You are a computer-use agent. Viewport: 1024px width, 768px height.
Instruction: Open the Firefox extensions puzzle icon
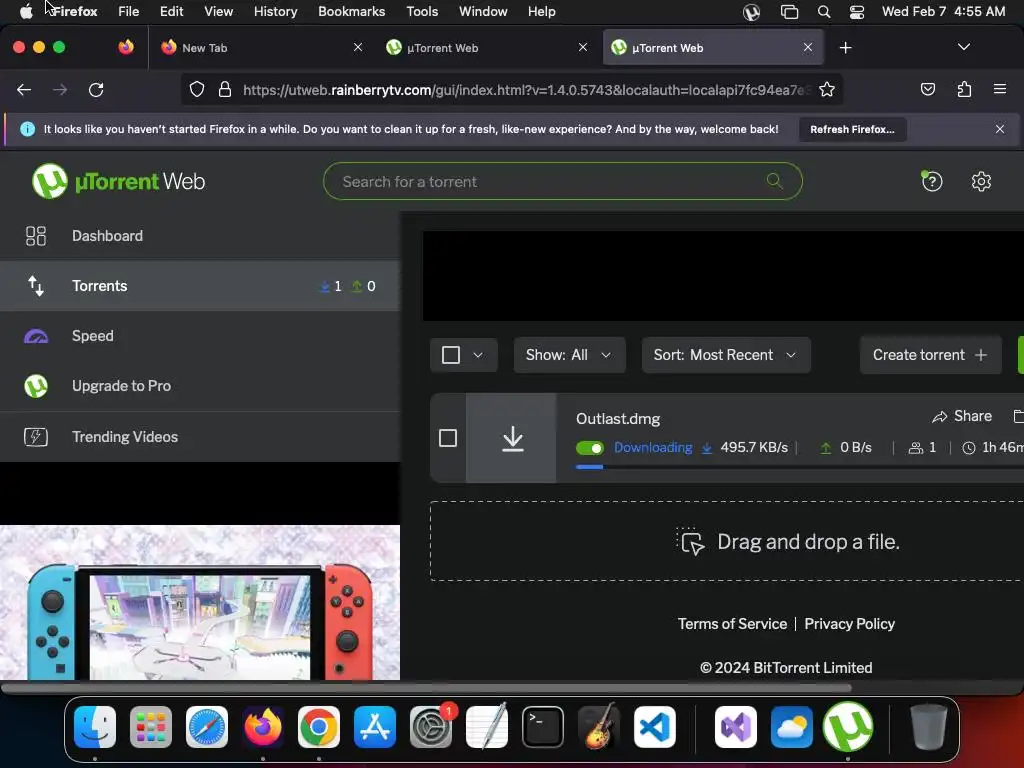(x=964, y=89)
